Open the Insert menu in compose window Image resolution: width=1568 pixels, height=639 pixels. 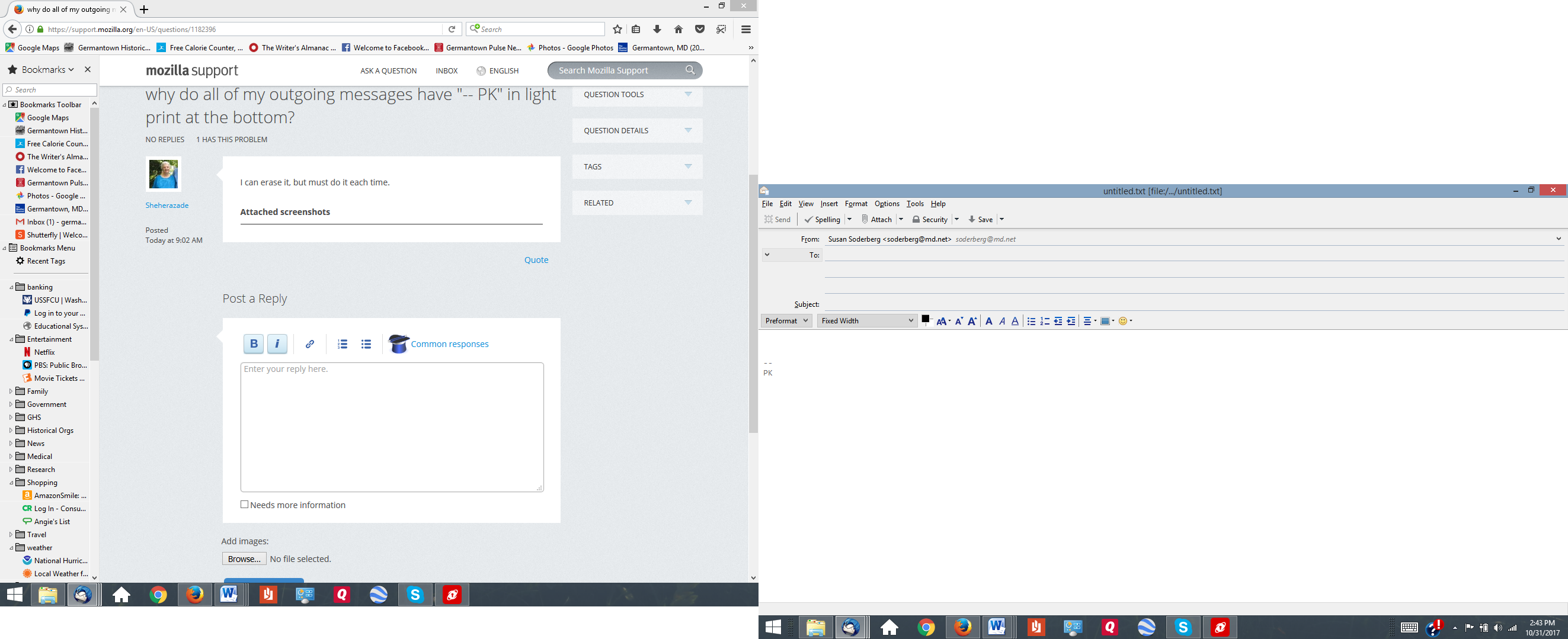(829, 204)
